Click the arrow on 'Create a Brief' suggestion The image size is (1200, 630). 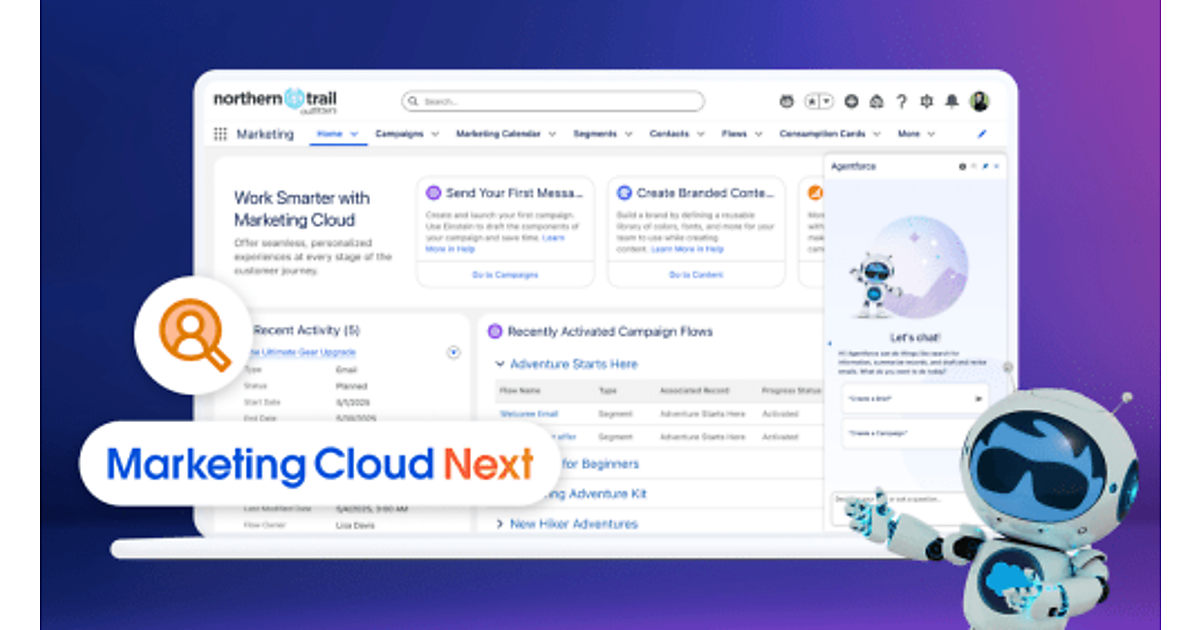978,398
